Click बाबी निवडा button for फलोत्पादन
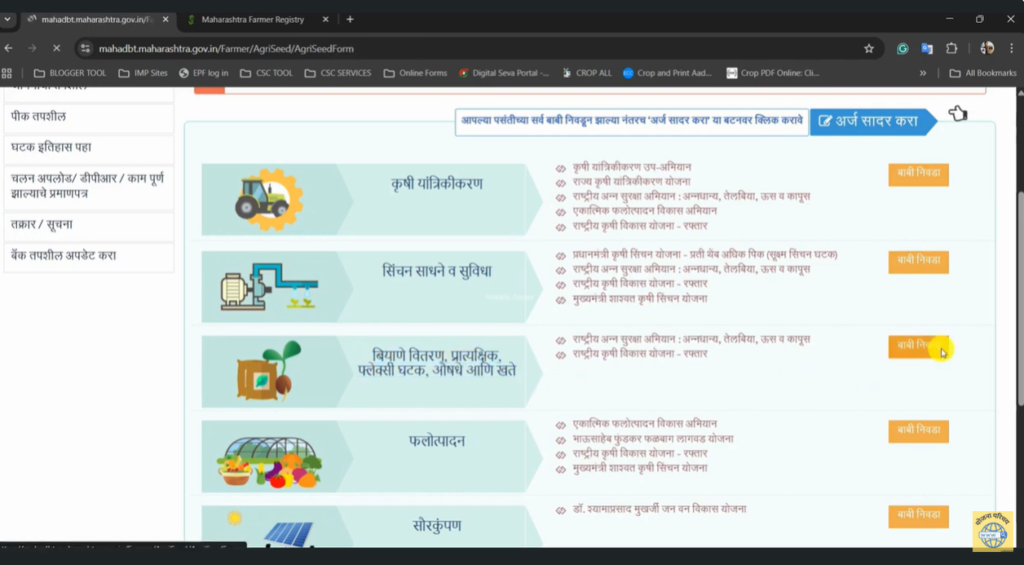1024x565 pixels. pos(918,431)
